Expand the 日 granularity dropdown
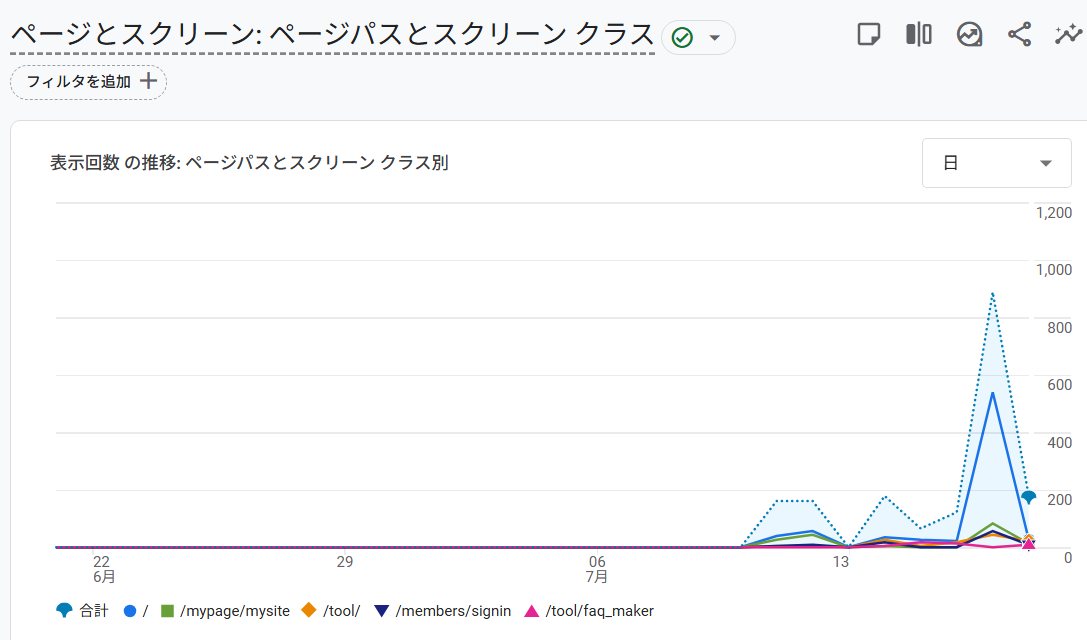The image size is (1087, 640). pos(996,163)
